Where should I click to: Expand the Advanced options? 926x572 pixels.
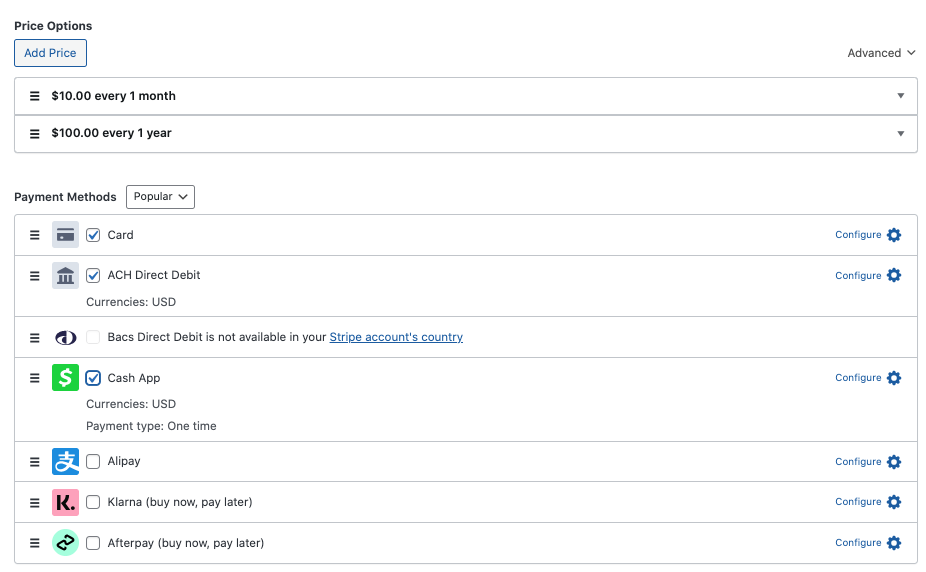(x=881, y=53)
